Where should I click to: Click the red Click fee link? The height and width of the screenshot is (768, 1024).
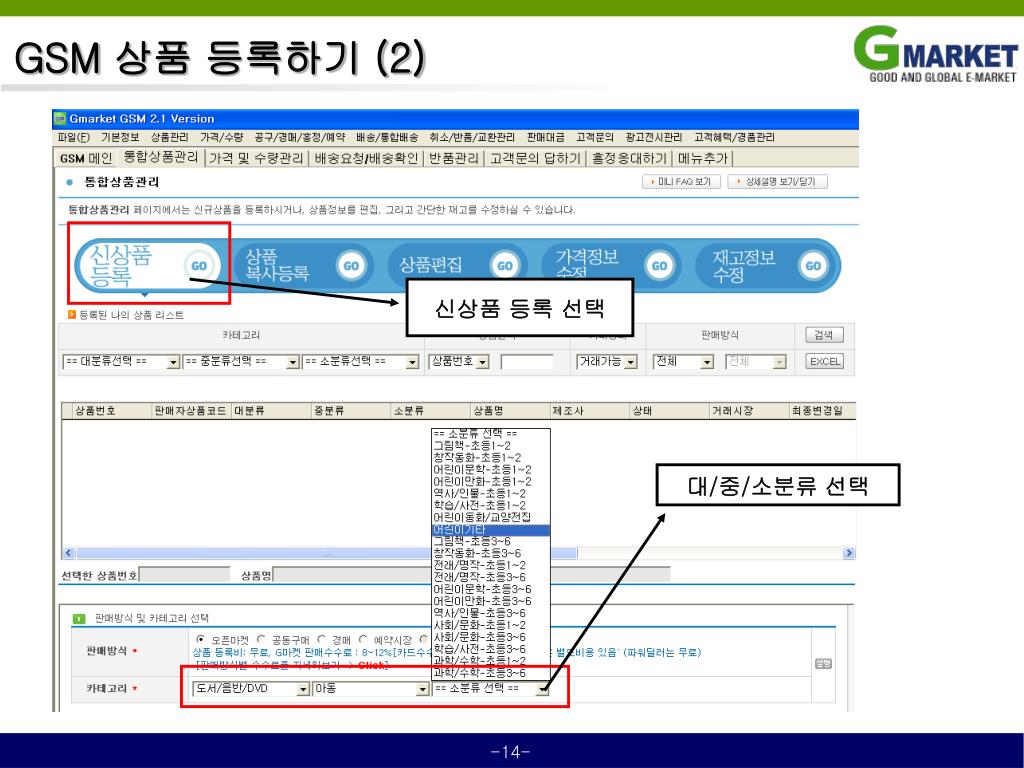click(372, 665)
